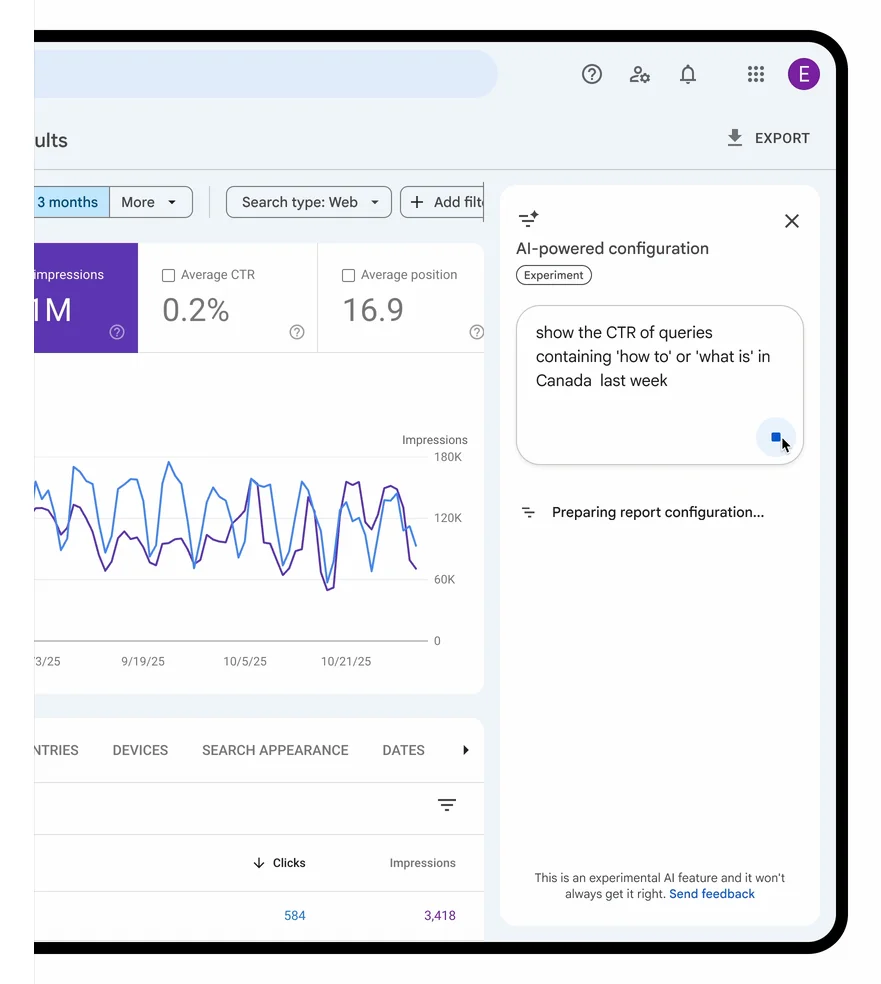
Task: Open the Send feedback link
Action: [712, 894]
